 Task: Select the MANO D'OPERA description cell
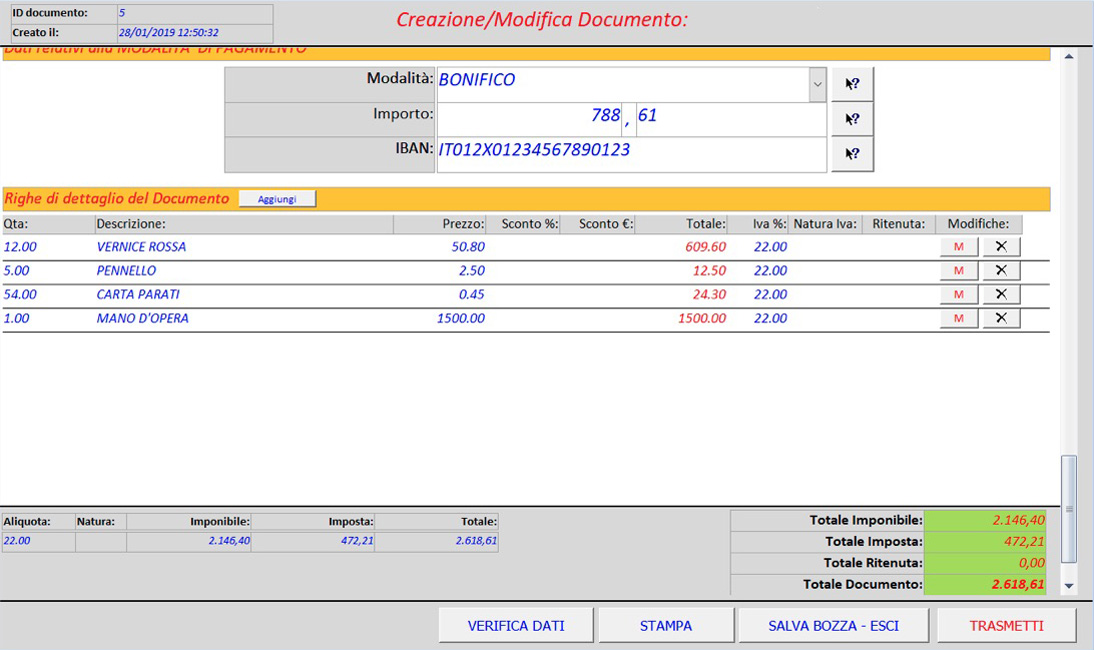[x=142, y=318]
